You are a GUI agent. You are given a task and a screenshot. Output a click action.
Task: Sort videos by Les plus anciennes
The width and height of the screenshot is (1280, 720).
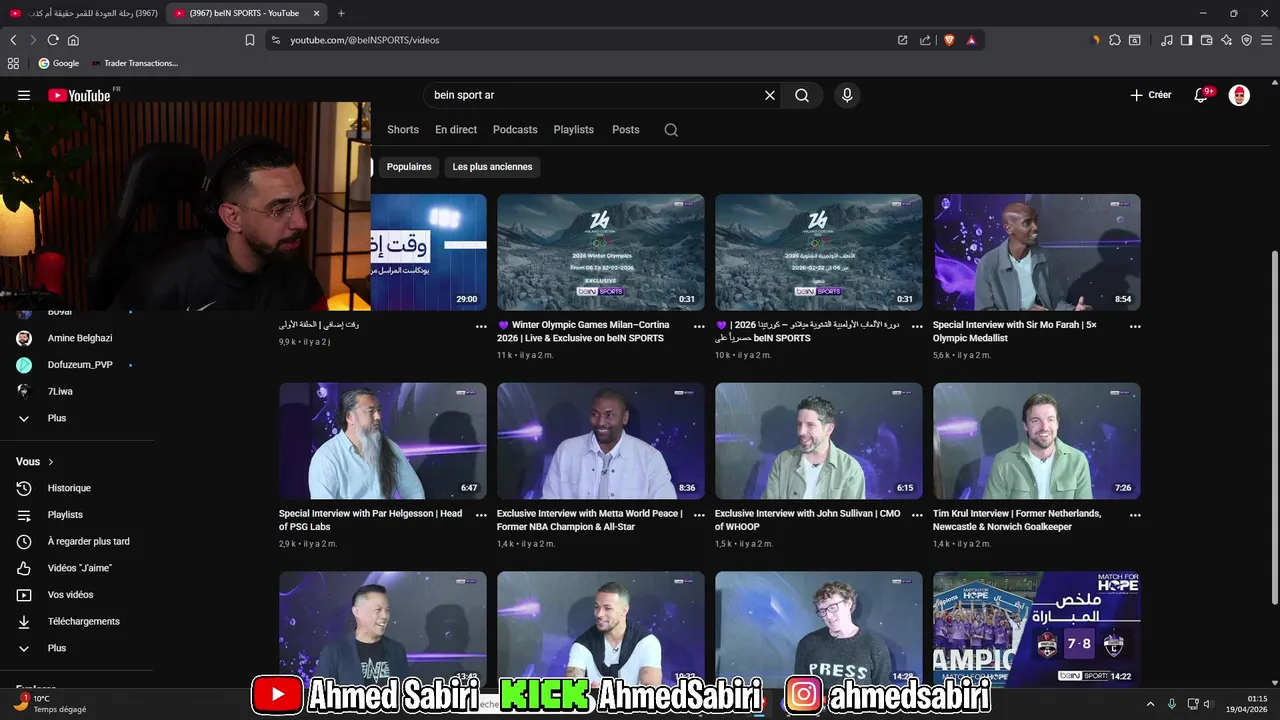(x=492, y=167)
